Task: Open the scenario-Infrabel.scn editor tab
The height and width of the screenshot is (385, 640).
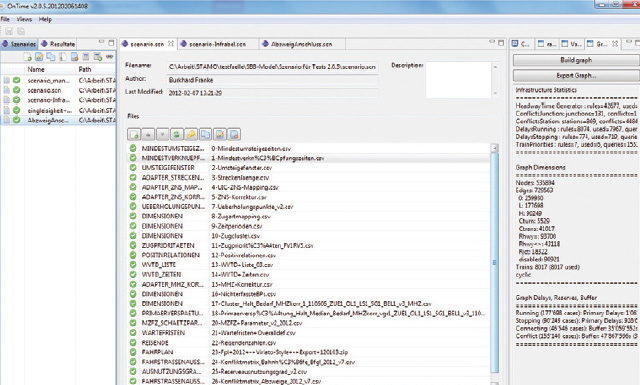Action: point(218,44)
